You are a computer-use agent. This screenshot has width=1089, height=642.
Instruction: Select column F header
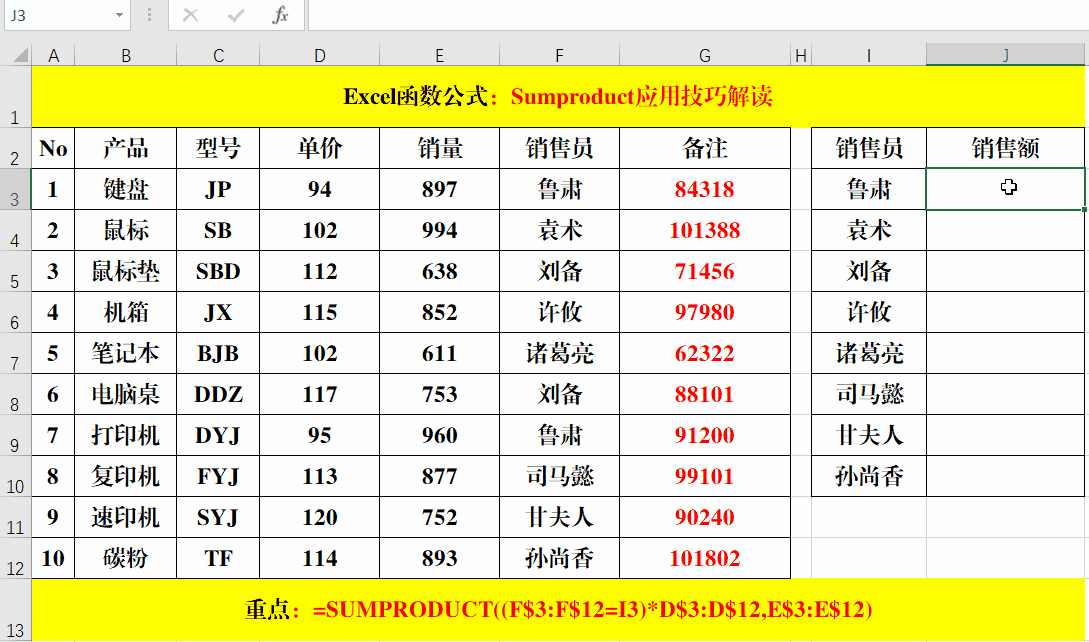pos(559,56)
